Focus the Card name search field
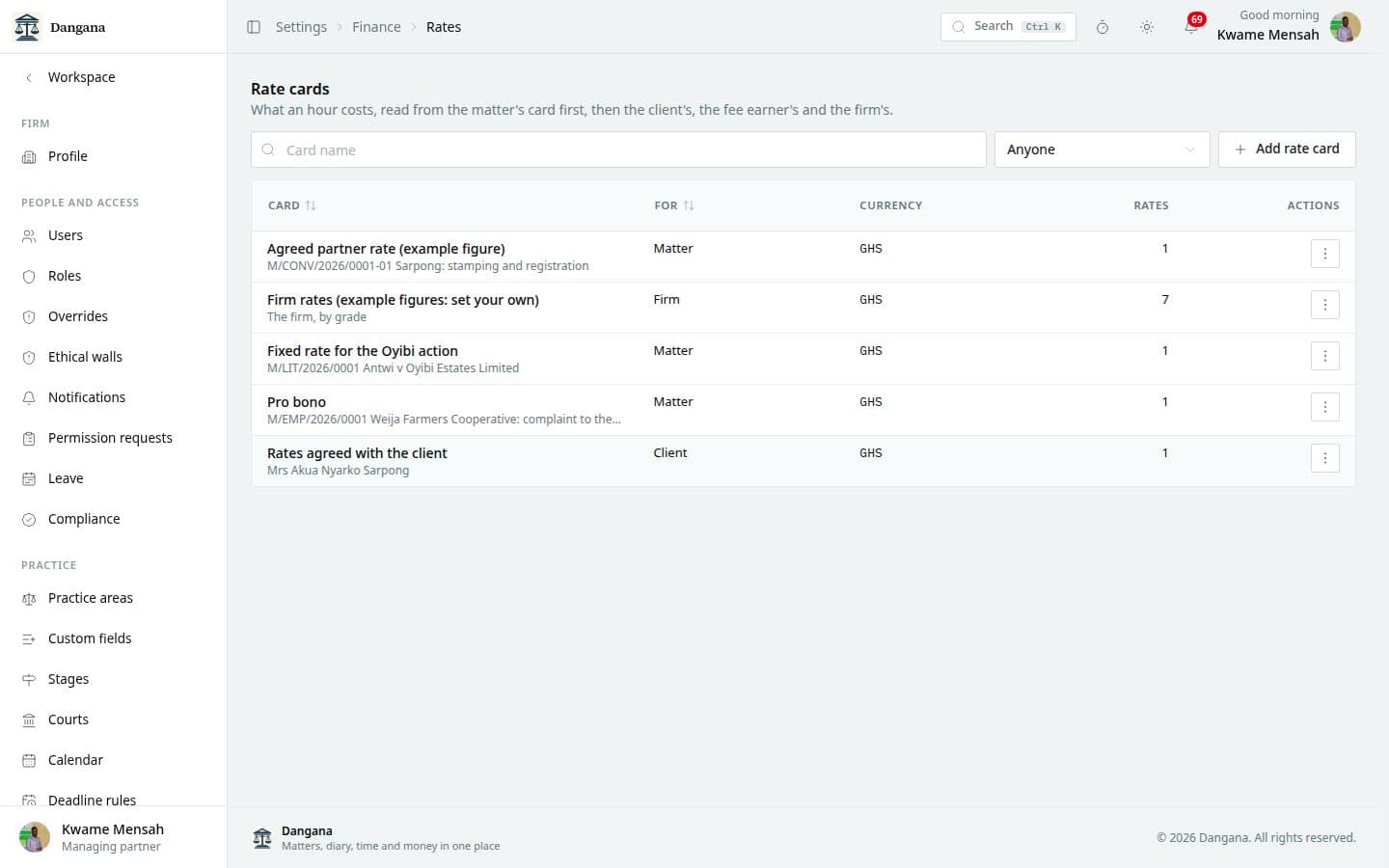 pos(618,149)
